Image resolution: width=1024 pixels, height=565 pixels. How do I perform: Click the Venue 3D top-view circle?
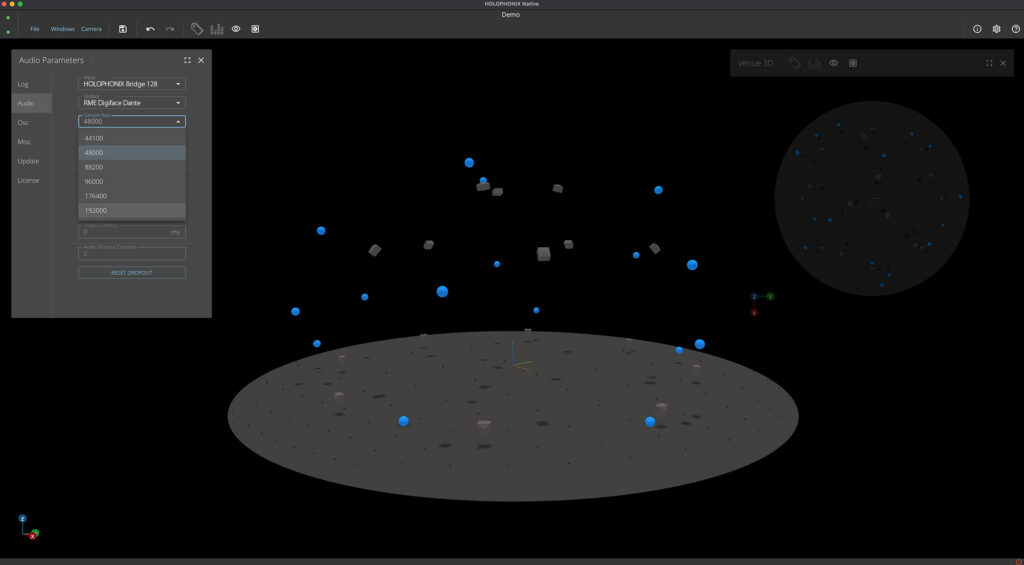point(872,198)
